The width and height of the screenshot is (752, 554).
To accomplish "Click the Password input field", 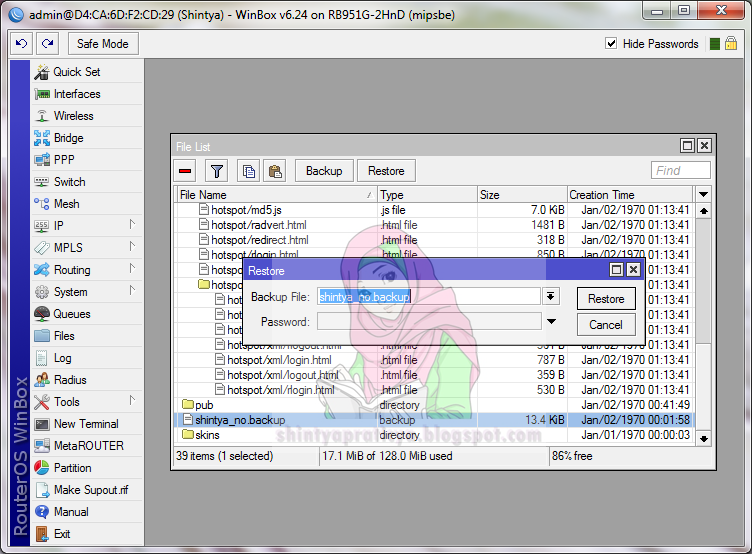I will click(x=429, y=321).
